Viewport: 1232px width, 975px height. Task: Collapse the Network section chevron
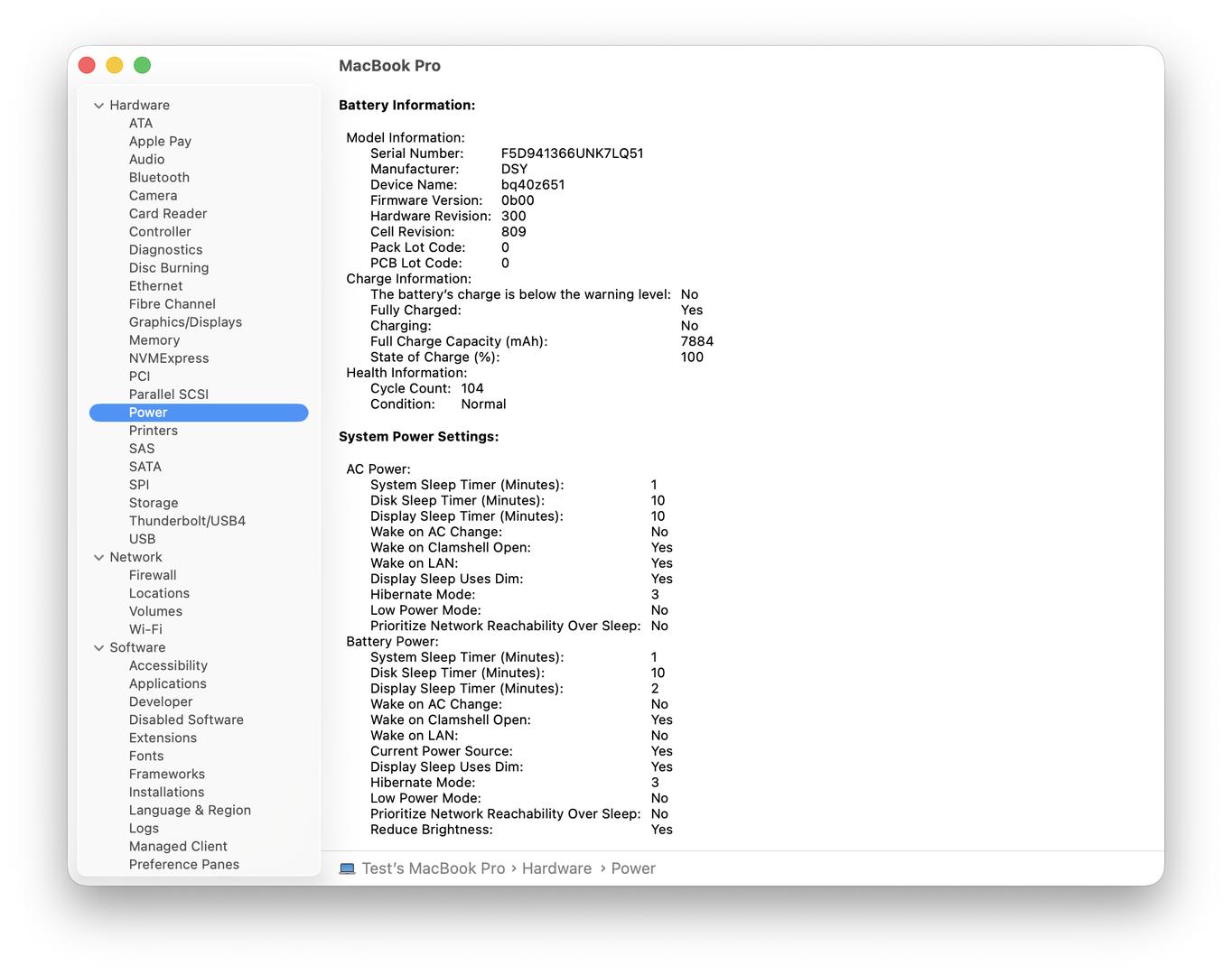98,558
